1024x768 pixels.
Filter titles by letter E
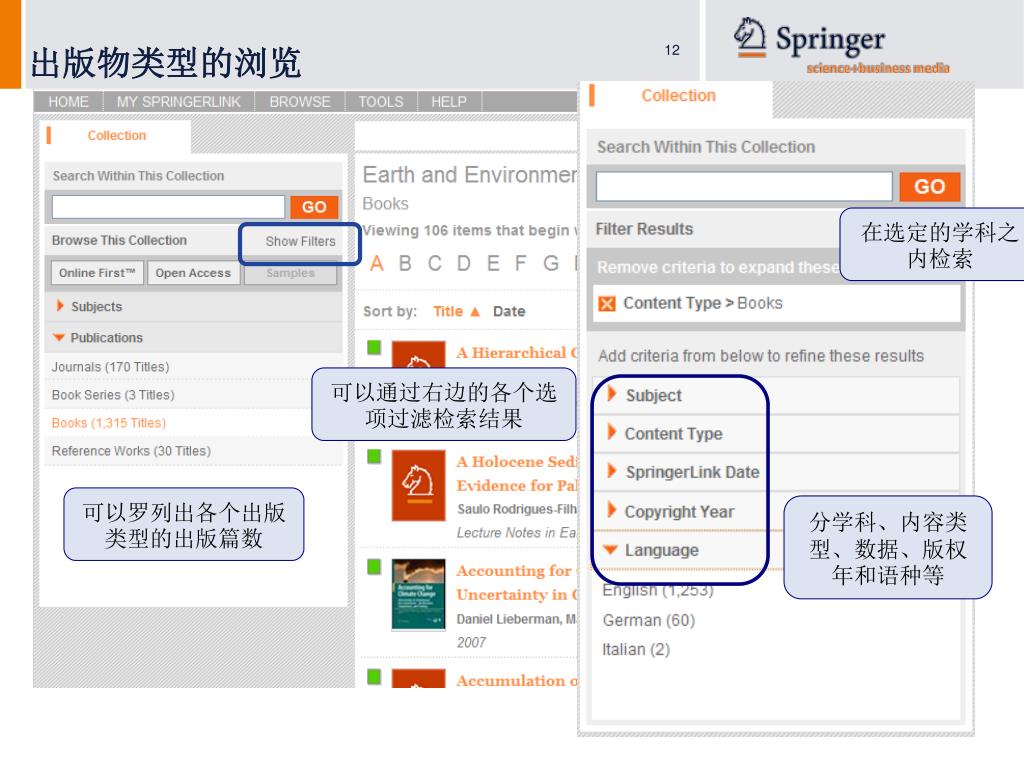tap(493, 264)
